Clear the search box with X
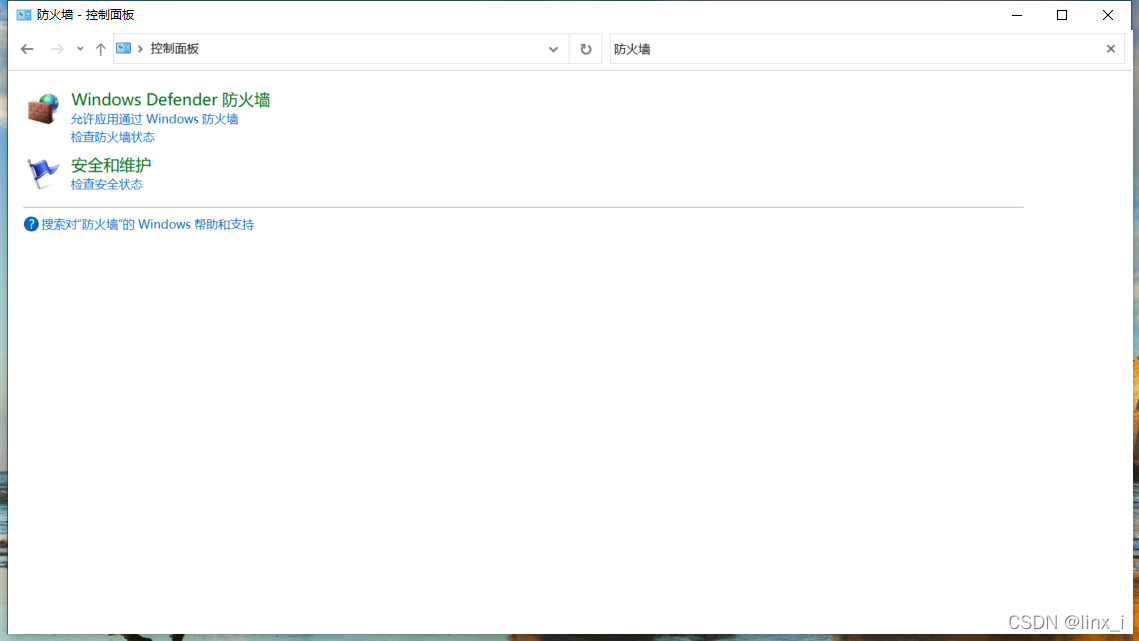The image size is (1139, 641). [x=1111, y=49]
